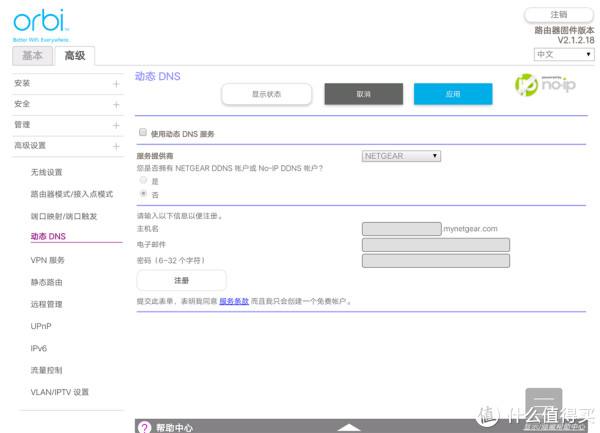This screenshot has width=600, height=433.
Task: Switch to the 基本 tab
Action: pyautogui.click(x=33, y=56)
